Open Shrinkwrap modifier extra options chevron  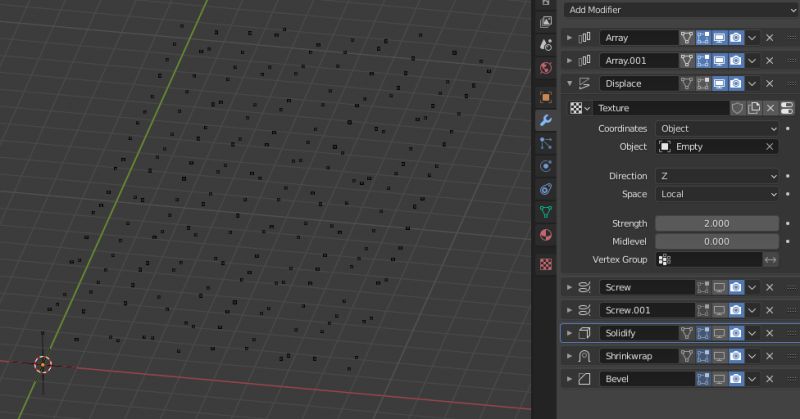coord(752,356)
